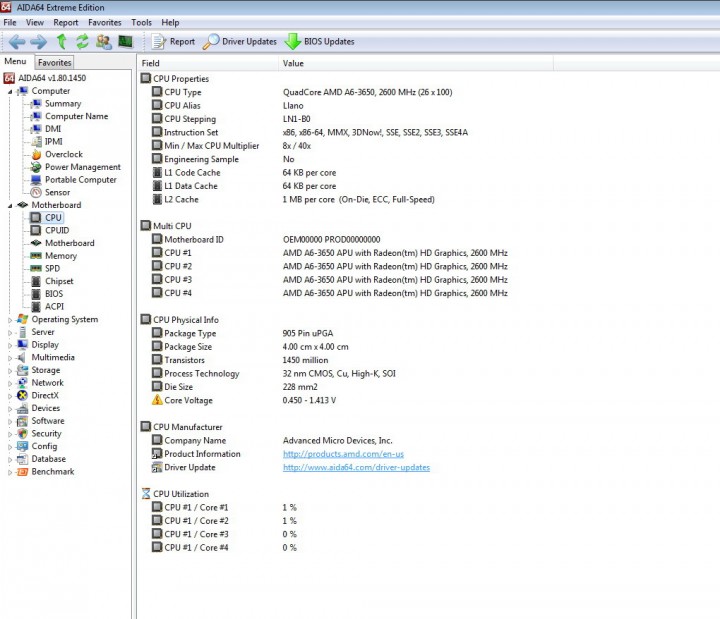Select the Power Management icon
The width and height of the screenshot is (720, 619).
(x=36, y=167)
